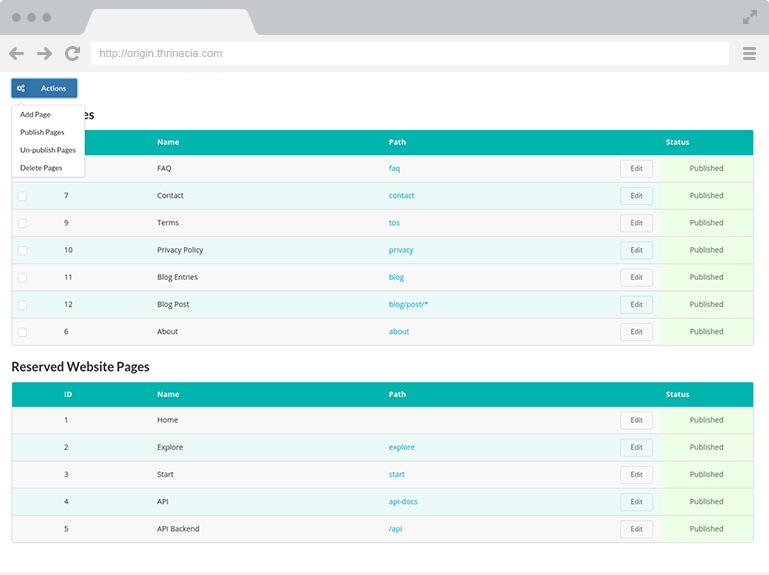Click the Published status of API Backend
Viewport: 769px width, 575px height.
(x=706, y=529)
